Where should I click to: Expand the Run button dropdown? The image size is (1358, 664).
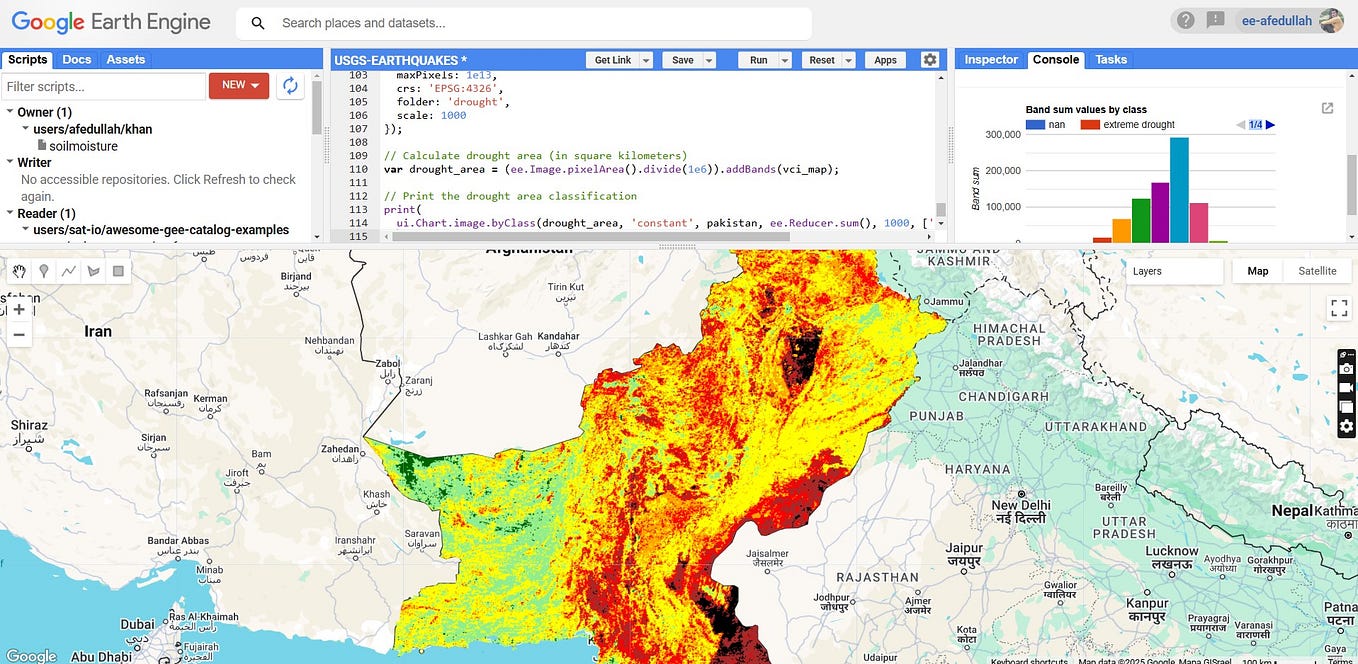(x=784, y=59)
